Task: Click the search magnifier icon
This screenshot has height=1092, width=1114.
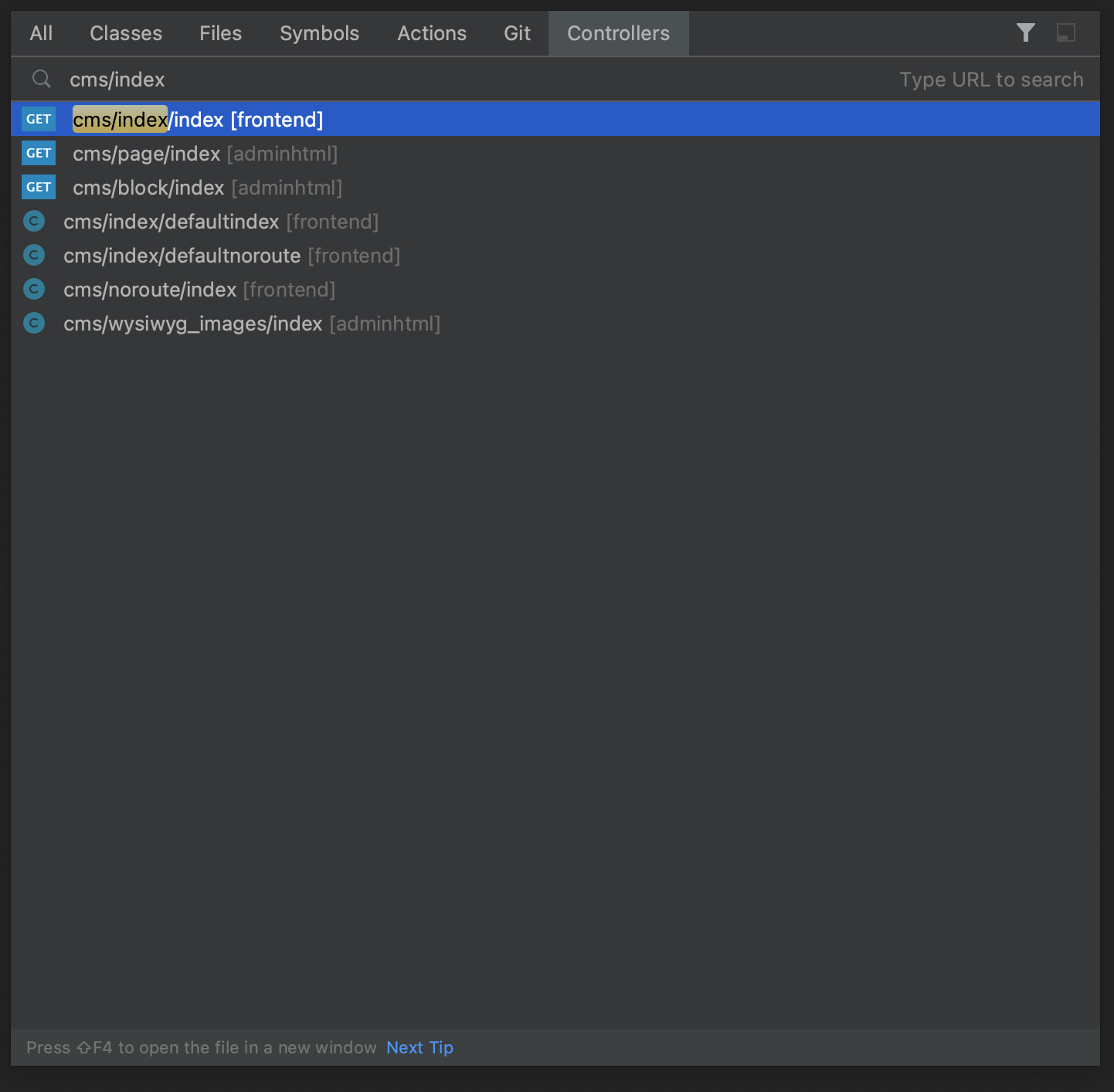Action: (x=42, y=79)
